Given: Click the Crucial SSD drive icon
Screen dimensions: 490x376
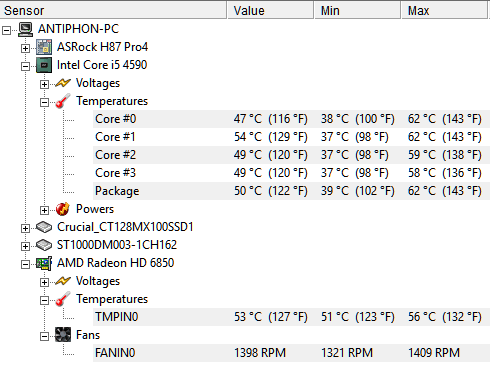Looking at the screenshot, I should (x=44, y=227).
